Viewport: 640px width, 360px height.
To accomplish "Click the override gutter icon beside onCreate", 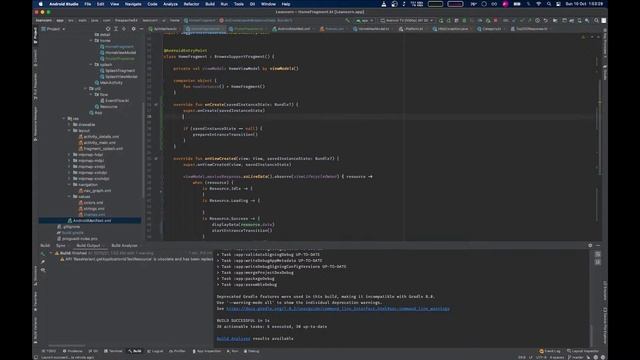I will click(156, 104).
